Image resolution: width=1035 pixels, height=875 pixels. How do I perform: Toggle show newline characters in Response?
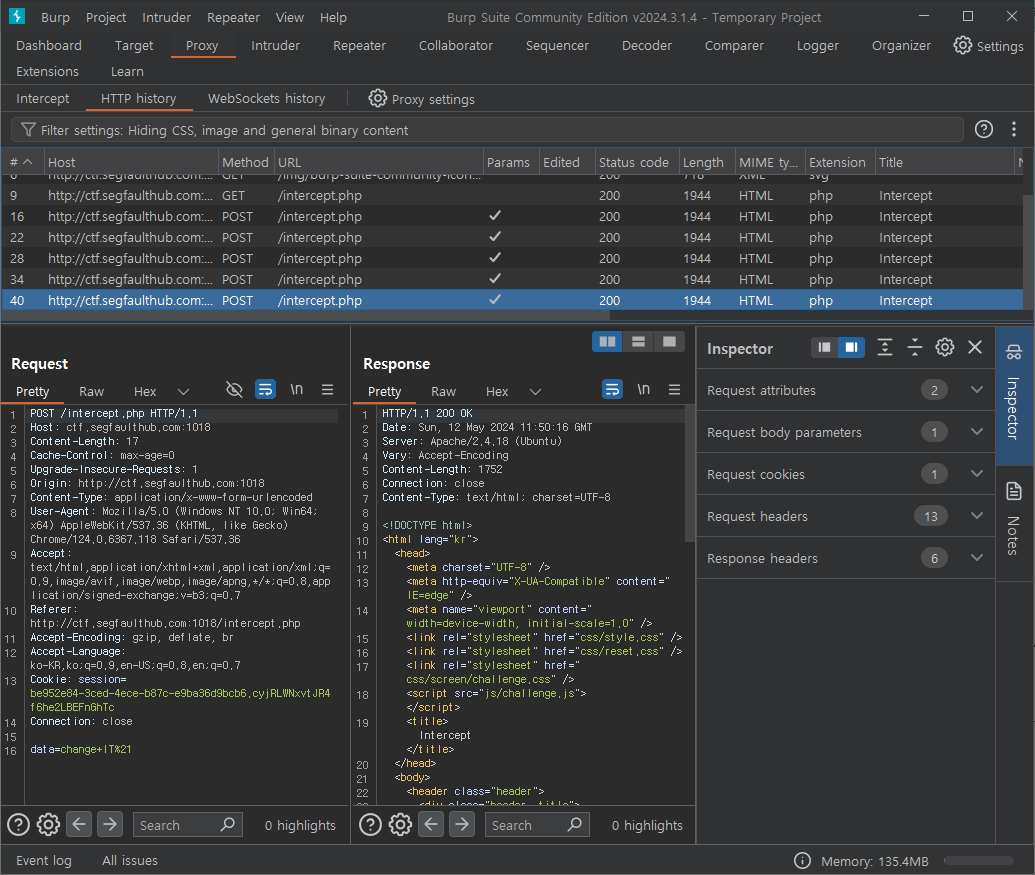point(644,389)
